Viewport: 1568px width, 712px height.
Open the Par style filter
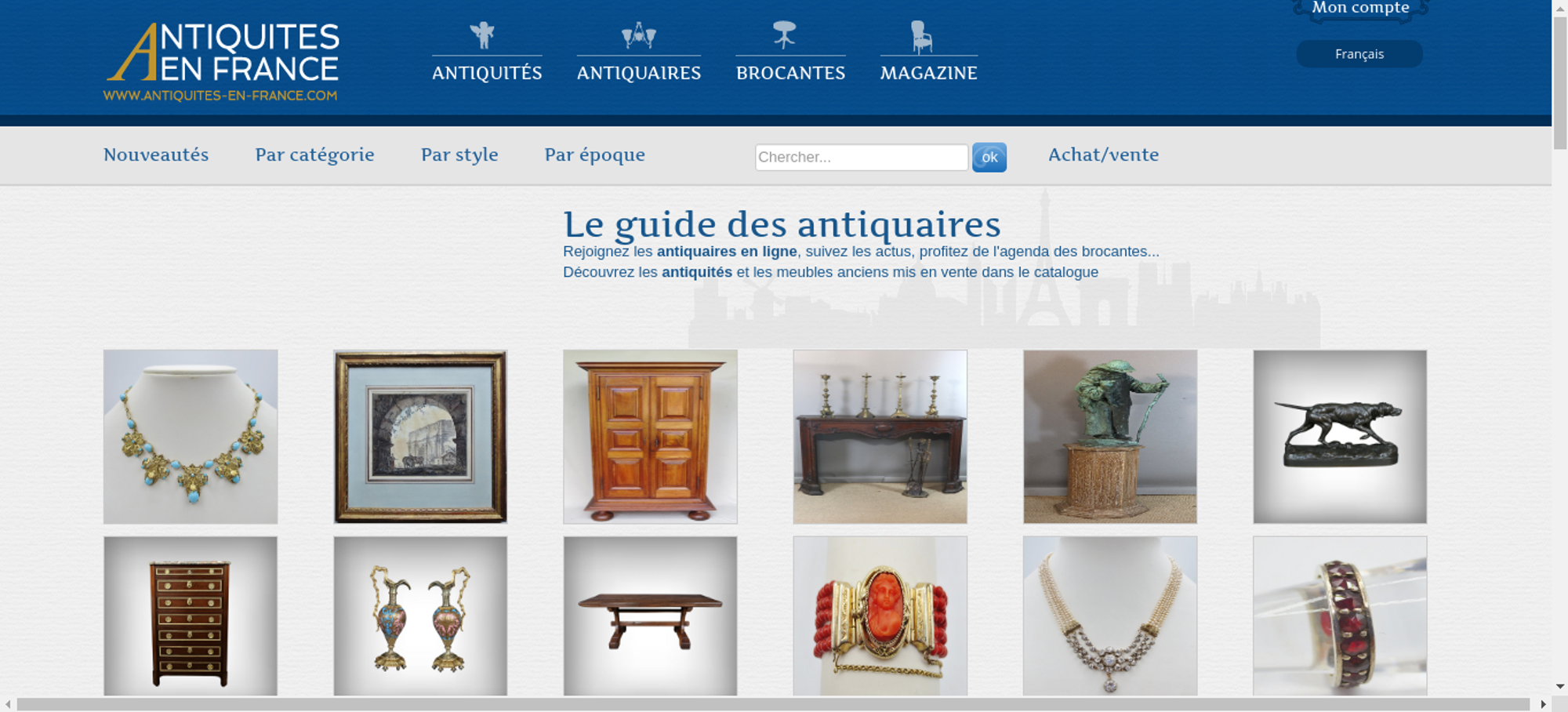(459, 155)
